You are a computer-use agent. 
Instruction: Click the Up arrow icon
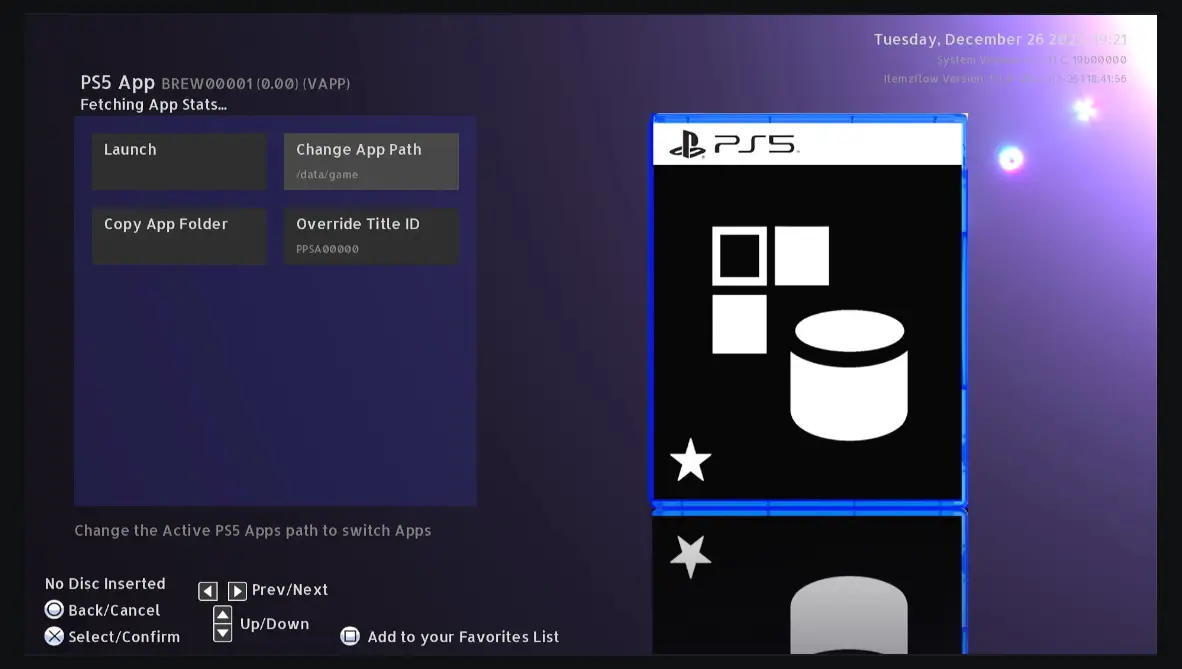pyautogui.click(x=223, y=615)
